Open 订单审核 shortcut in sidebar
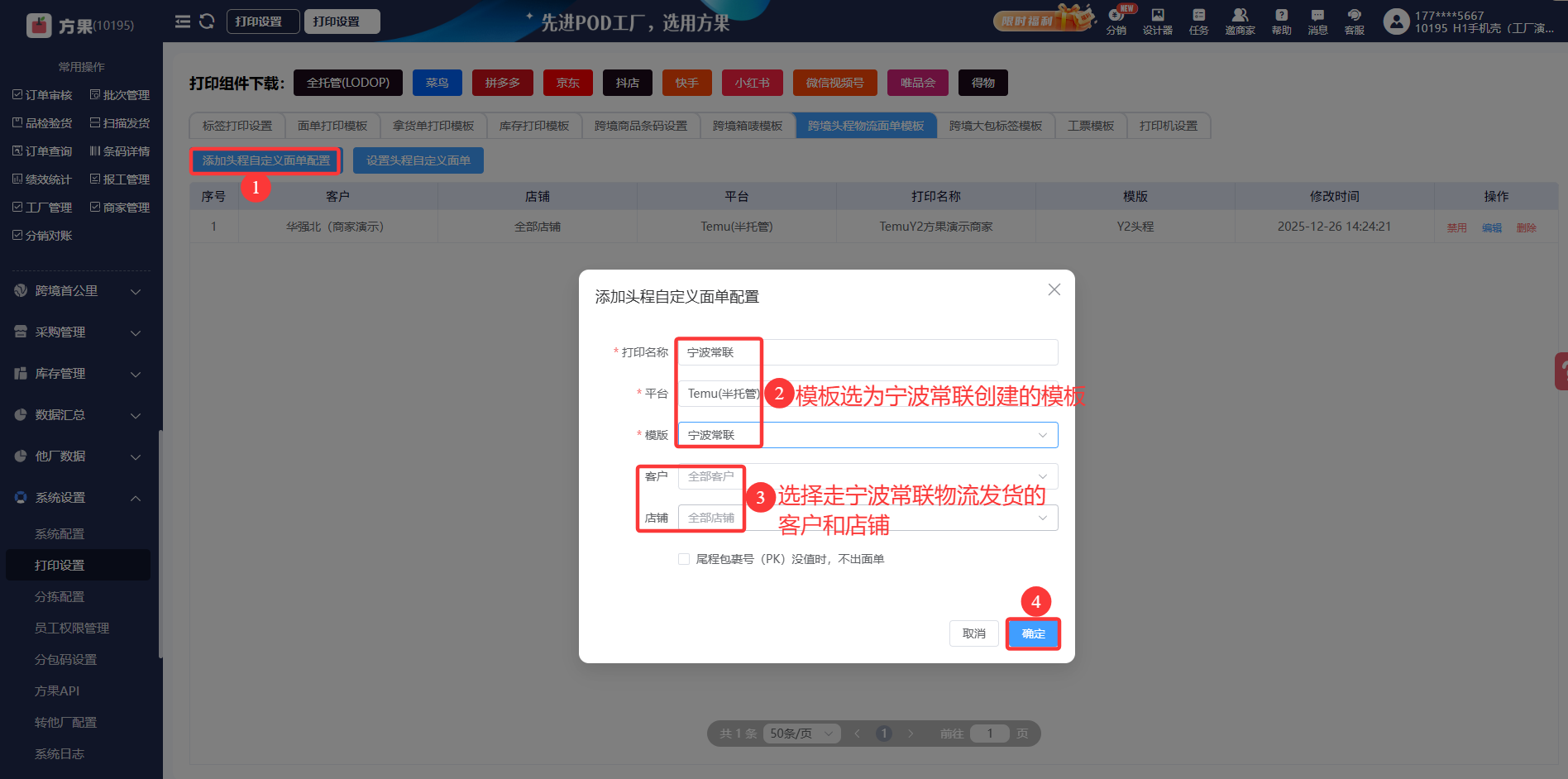1568x779 pixels. (x=42, y=95)
